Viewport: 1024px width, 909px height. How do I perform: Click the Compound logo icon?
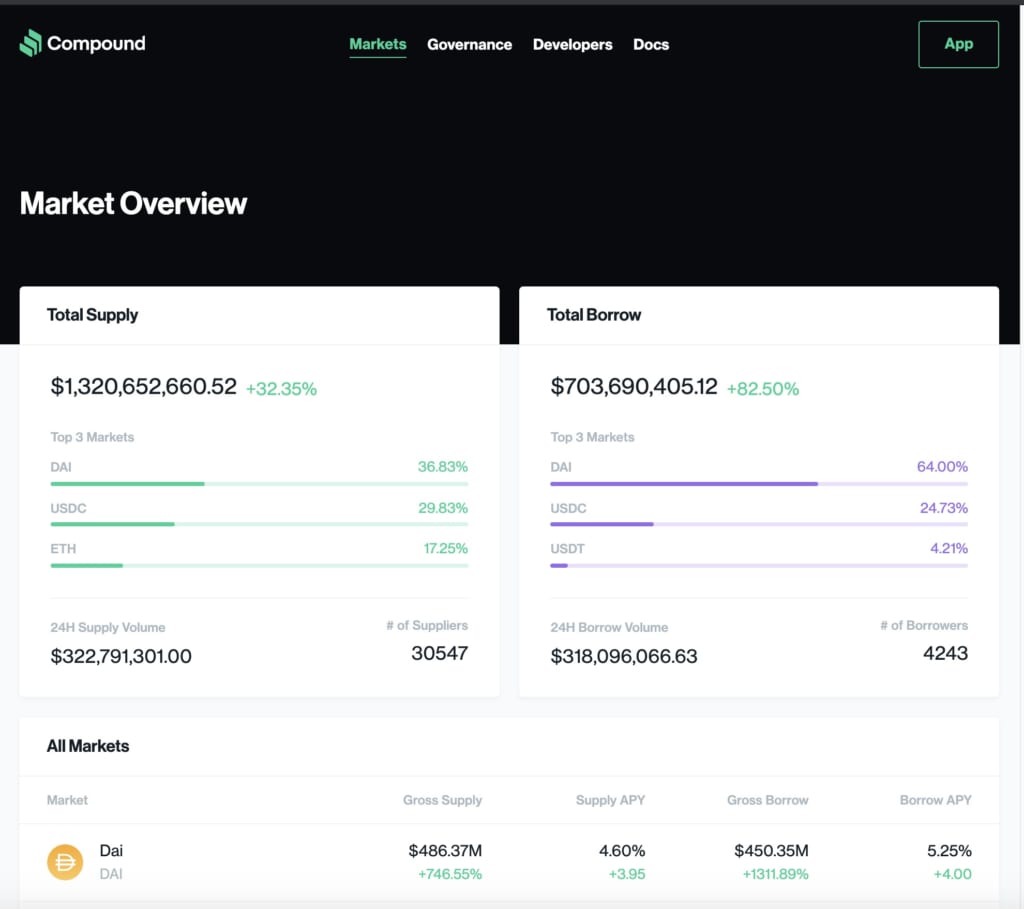point(31,43)
